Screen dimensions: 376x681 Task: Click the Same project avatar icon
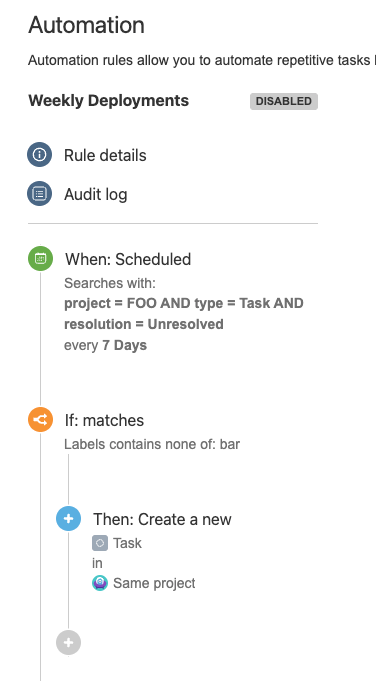(x=100, y=583)
